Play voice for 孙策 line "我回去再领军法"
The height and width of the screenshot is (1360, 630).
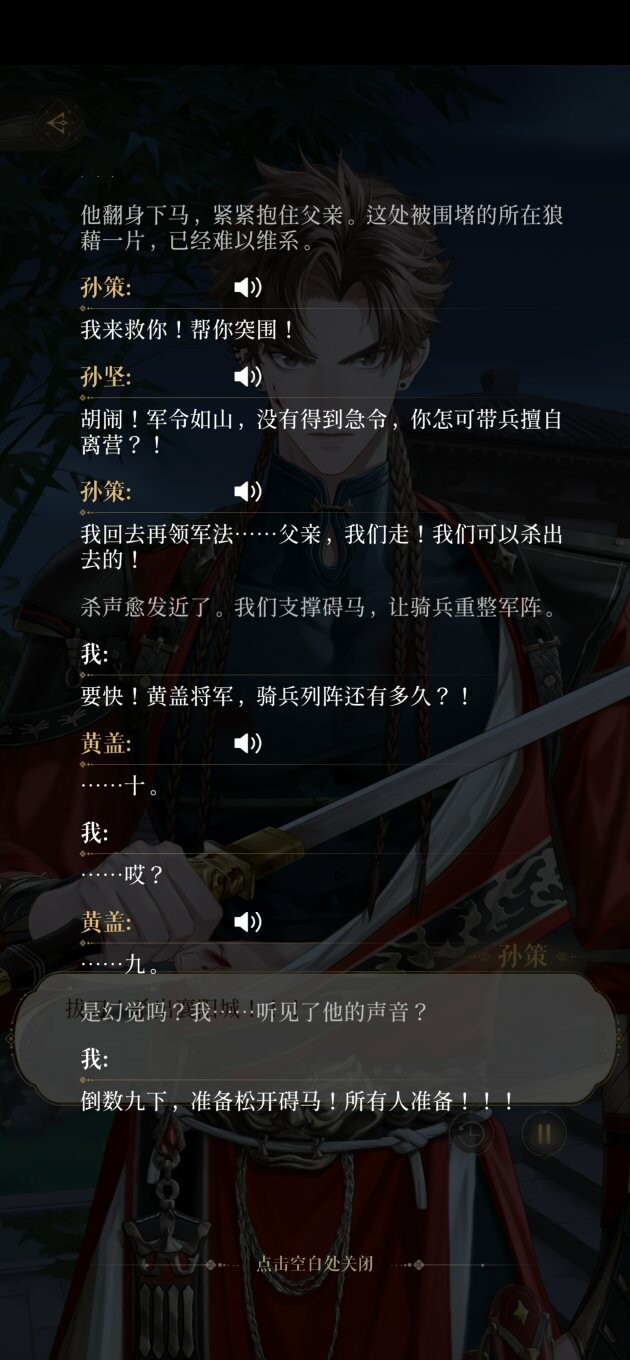[x=247, y=491]
